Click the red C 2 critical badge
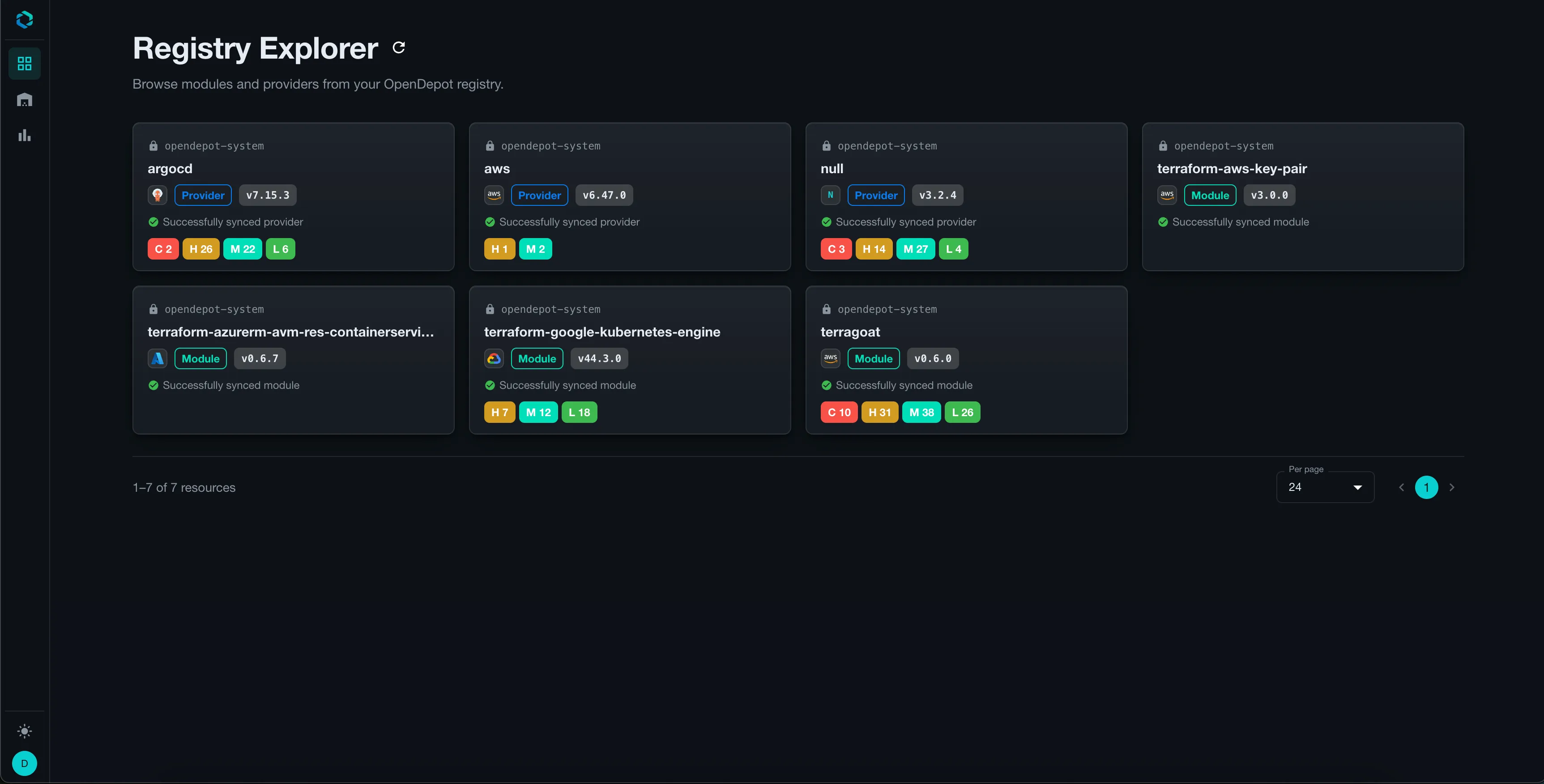This screenshot has width=1544, height=784. pyautogui.click(x=163, y=249)
